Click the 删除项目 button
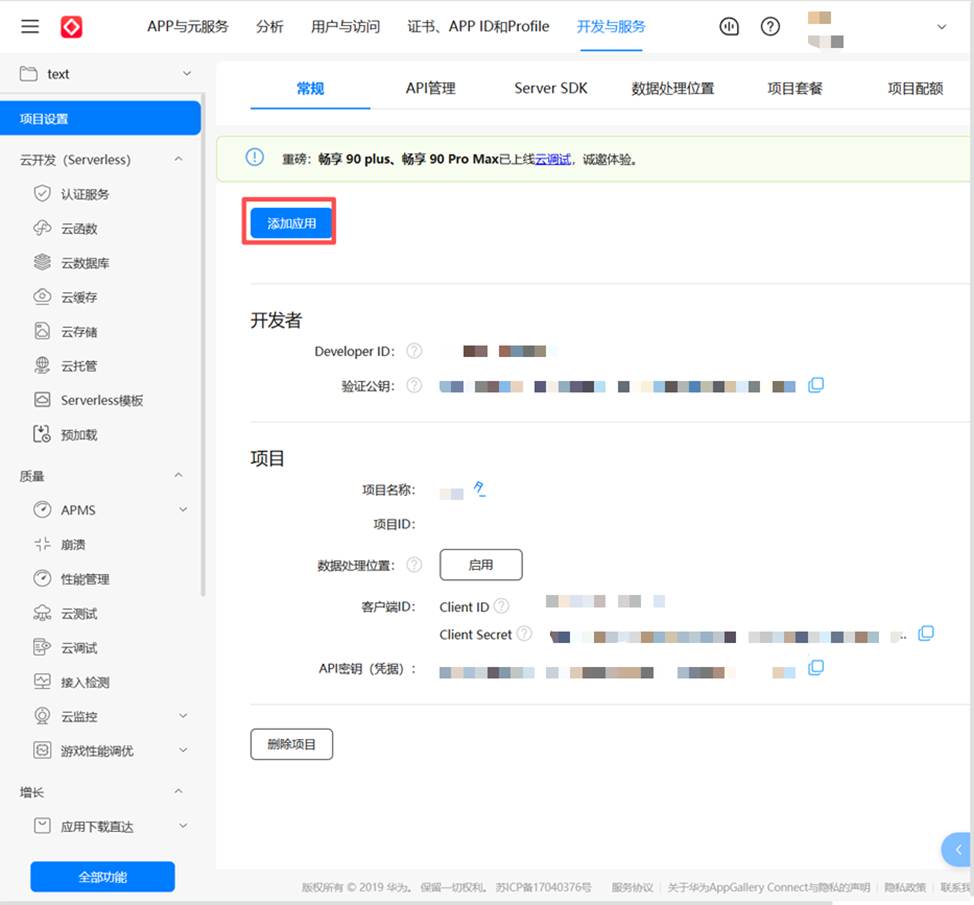This screenshot has width=974, height=905. [291, 744]
